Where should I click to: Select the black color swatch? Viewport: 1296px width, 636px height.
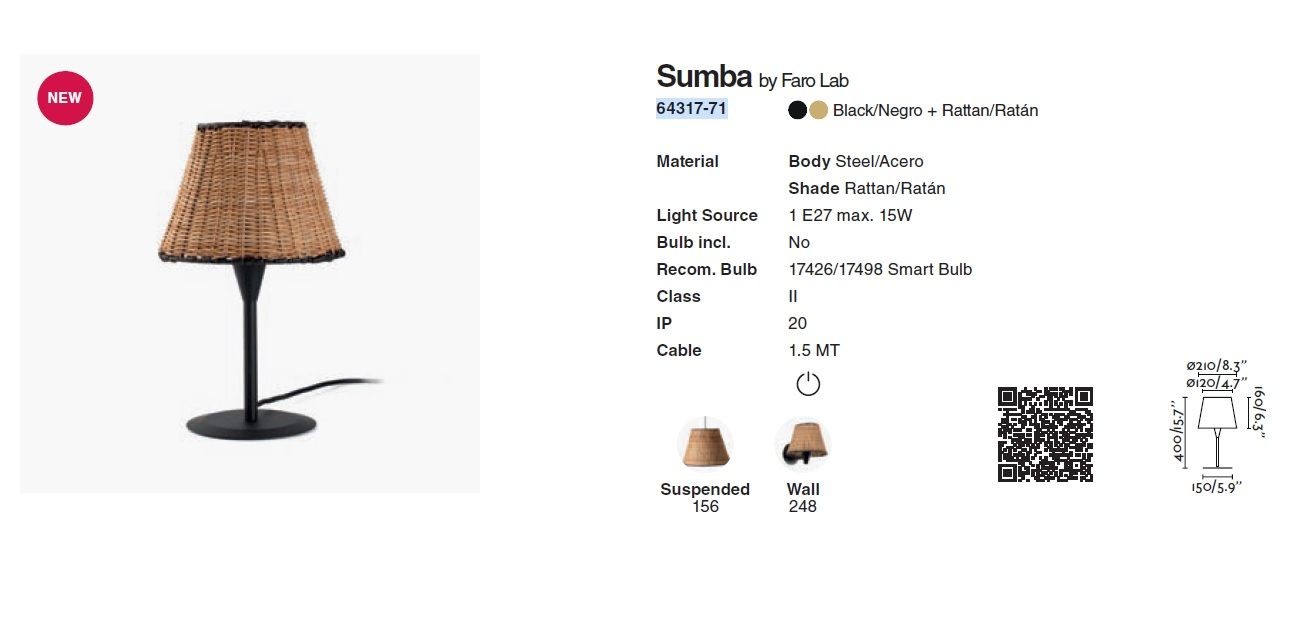pyautogui.click(x=798, y=110)
